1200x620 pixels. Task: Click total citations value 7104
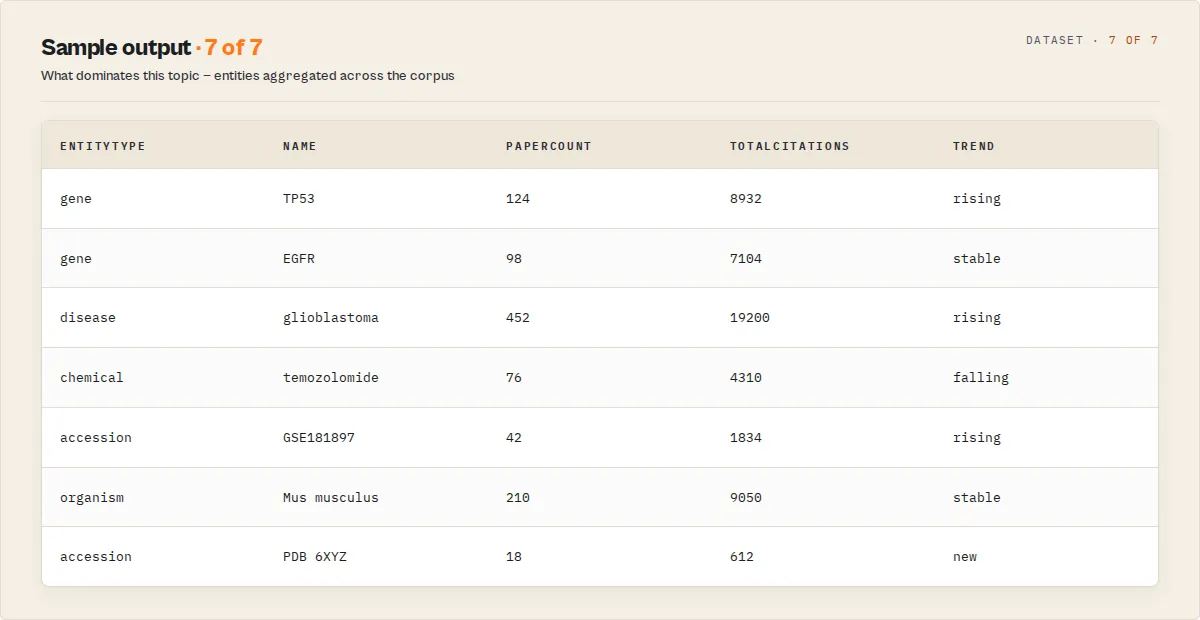pyautogui.click(x=746, y=259)
